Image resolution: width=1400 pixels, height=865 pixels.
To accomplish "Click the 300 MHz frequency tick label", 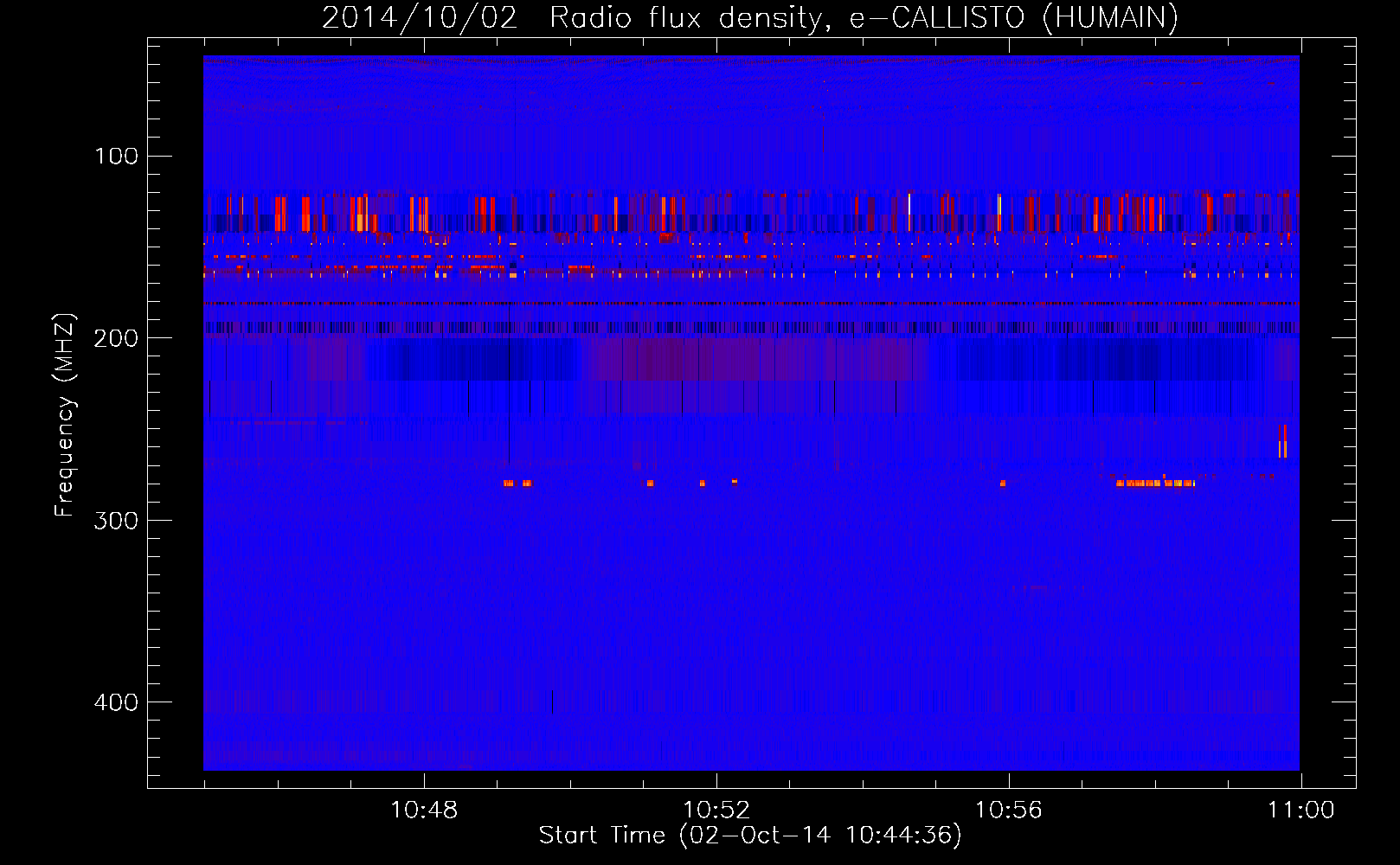I will click(x=117, y=520).
